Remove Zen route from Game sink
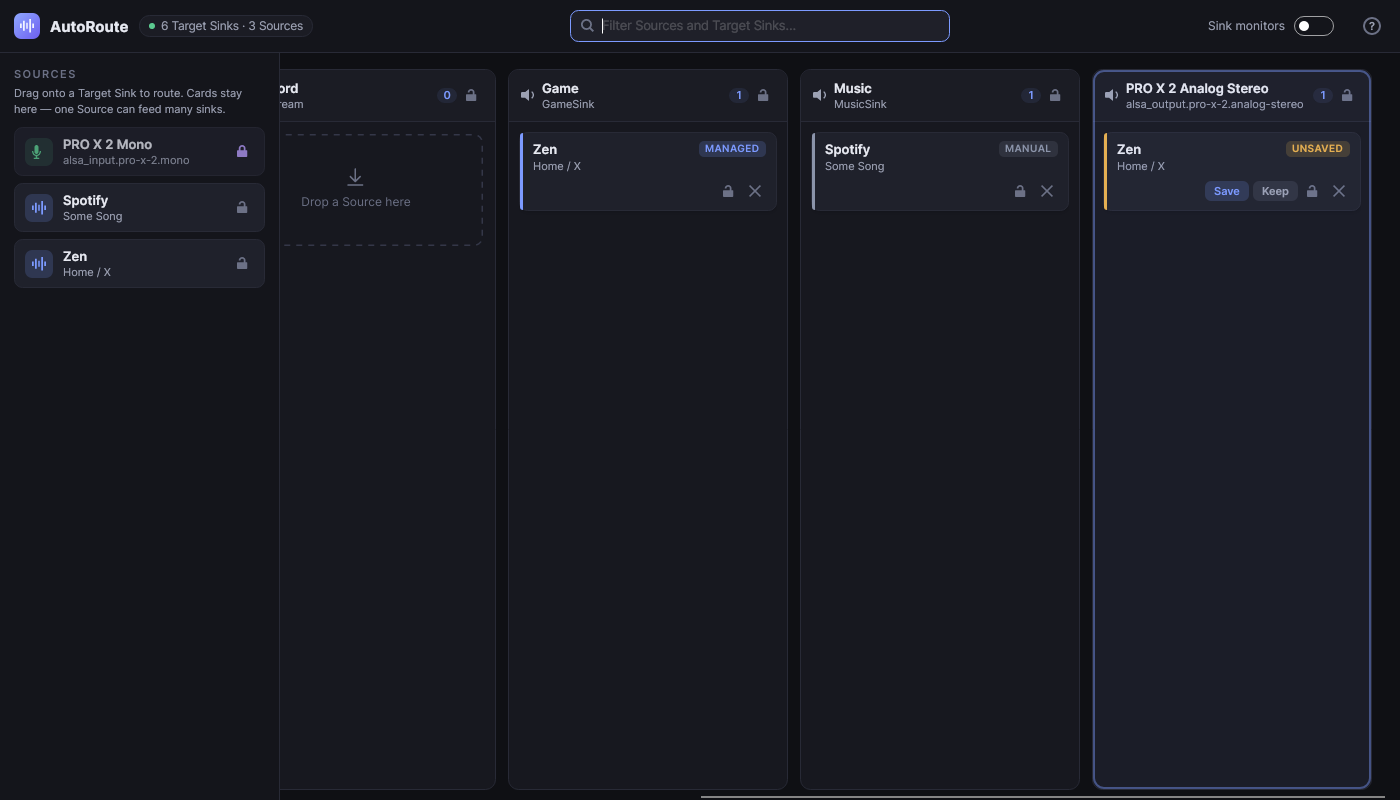The height and width of the screenshot is (800, 1400). (x=755, y=191)
